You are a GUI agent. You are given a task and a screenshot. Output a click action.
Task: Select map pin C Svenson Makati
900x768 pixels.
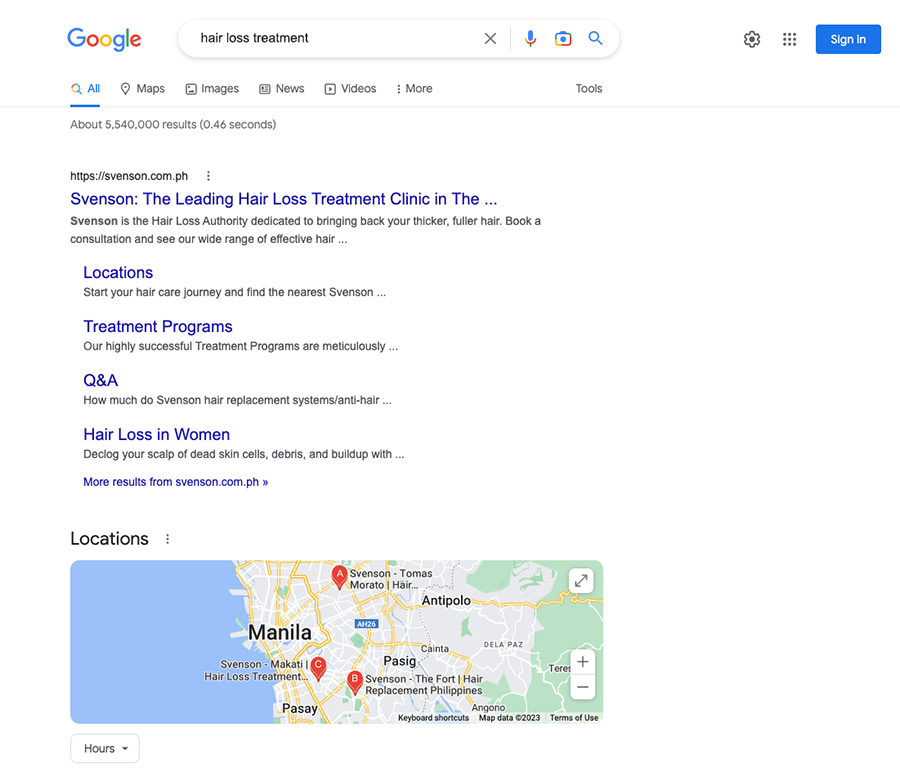pos(318,669)
